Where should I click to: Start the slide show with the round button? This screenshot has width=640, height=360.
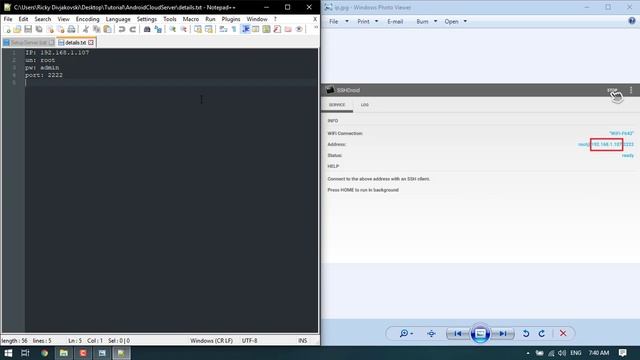480,333
